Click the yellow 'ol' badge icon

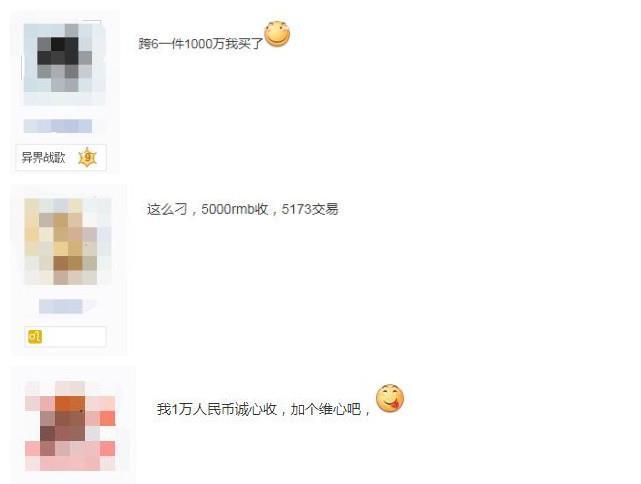[35, 336]
